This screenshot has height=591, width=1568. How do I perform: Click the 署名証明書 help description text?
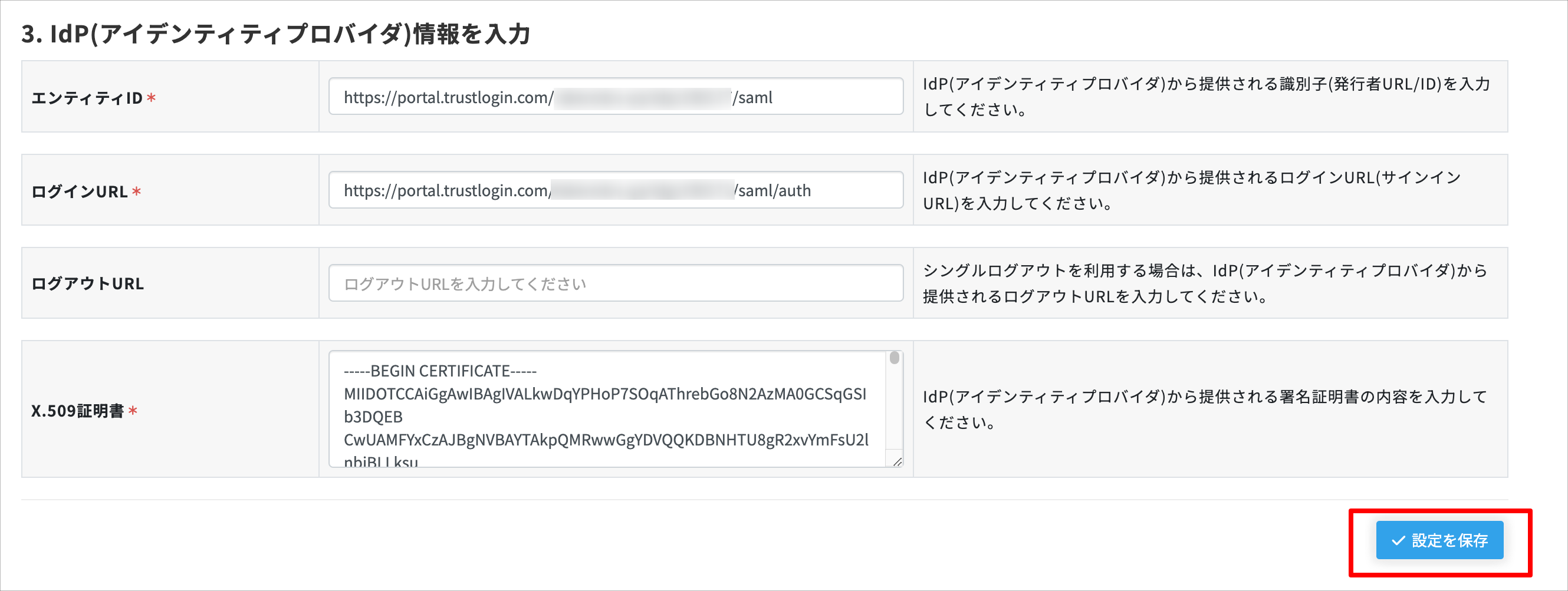pyautogui.click(x=1205, y=409)
